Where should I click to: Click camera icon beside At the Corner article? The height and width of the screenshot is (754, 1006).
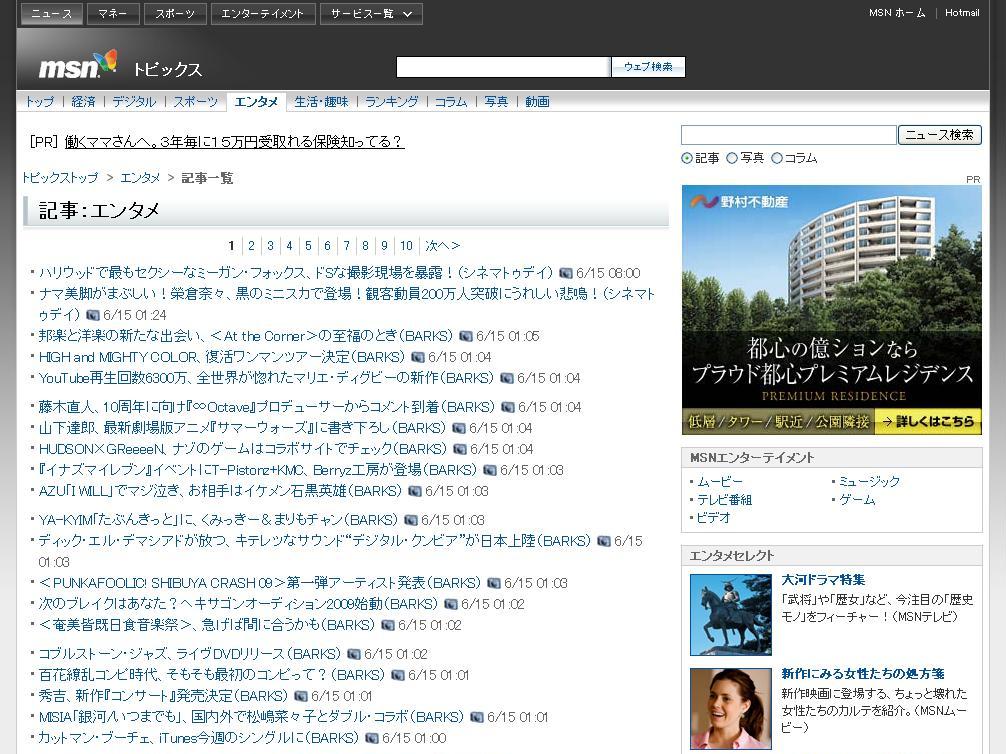pos(466,336)
